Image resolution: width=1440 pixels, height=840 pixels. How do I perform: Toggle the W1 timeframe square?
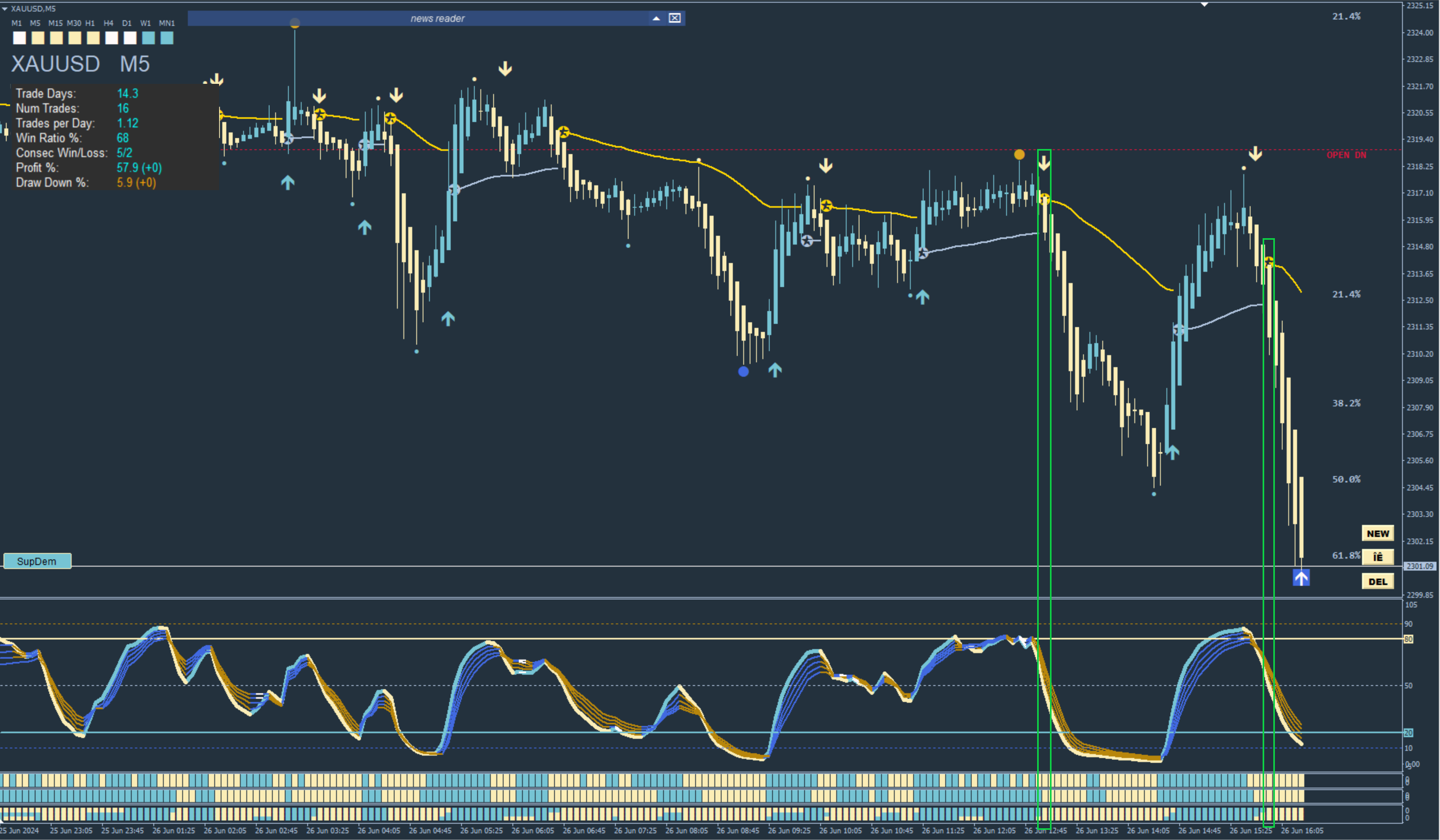coord(148,38)
